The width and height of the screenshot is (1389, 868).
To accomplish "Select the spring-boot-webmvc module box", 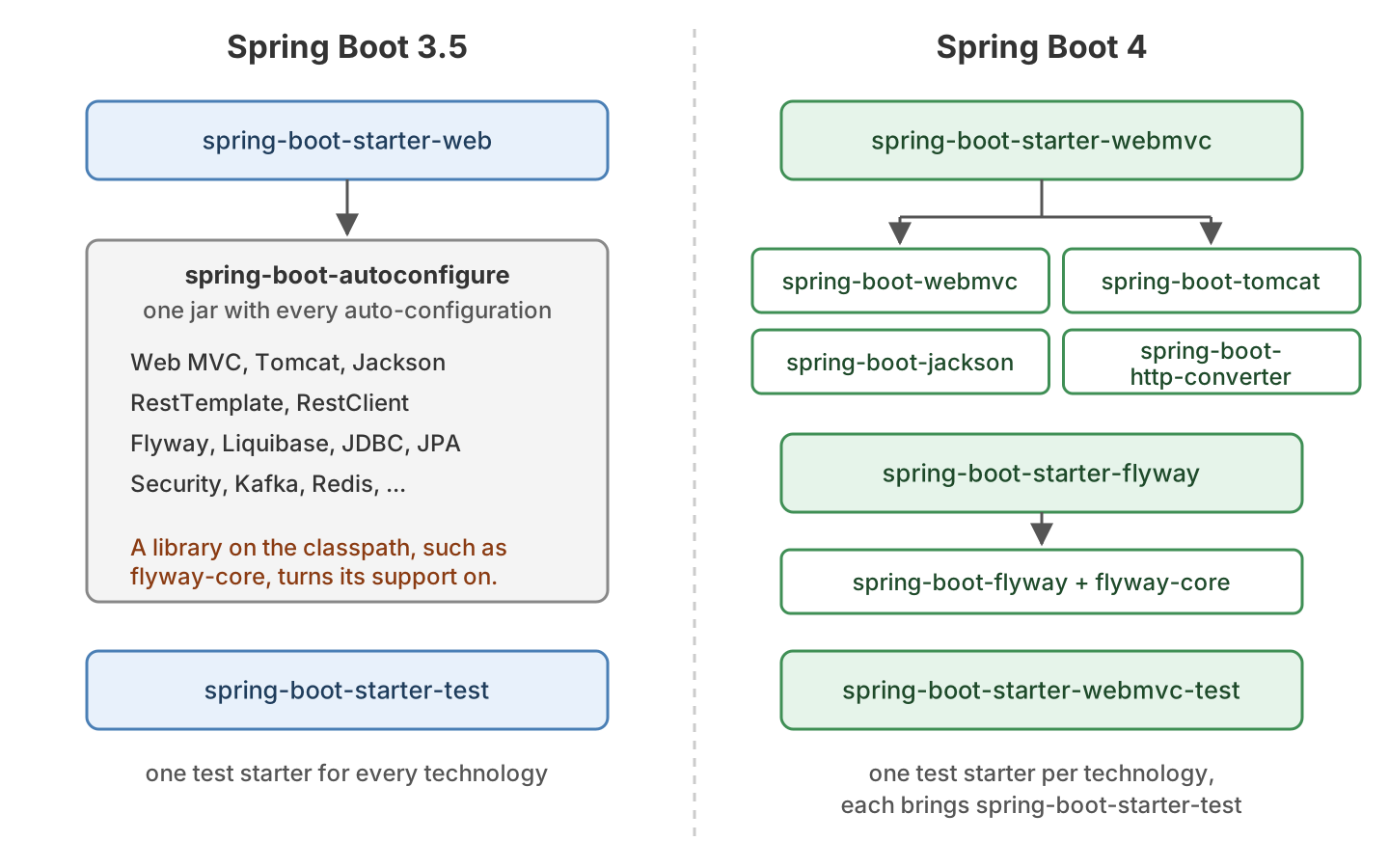I will (900, 282).
